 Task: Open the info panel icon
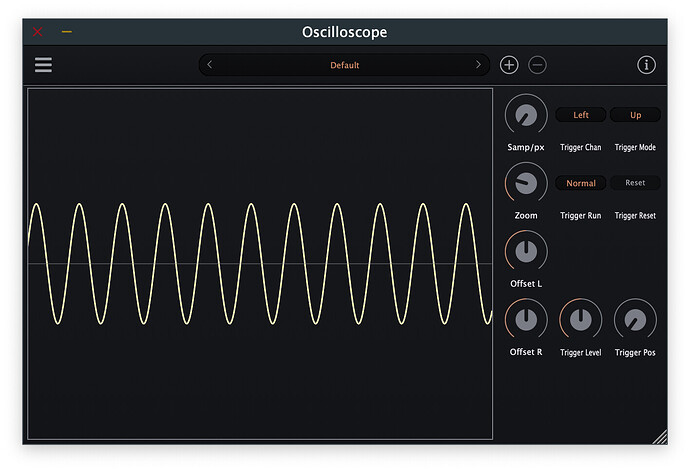point(646,65)
